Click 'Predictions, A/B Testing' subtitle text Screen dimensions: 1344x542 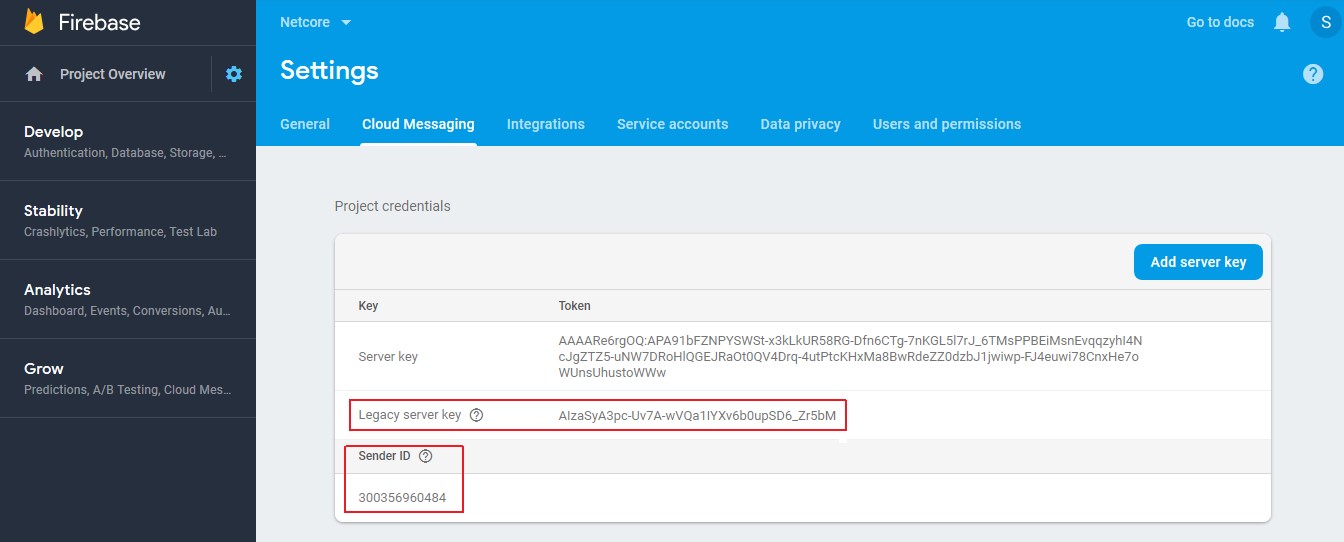click(x=127, y=390)
